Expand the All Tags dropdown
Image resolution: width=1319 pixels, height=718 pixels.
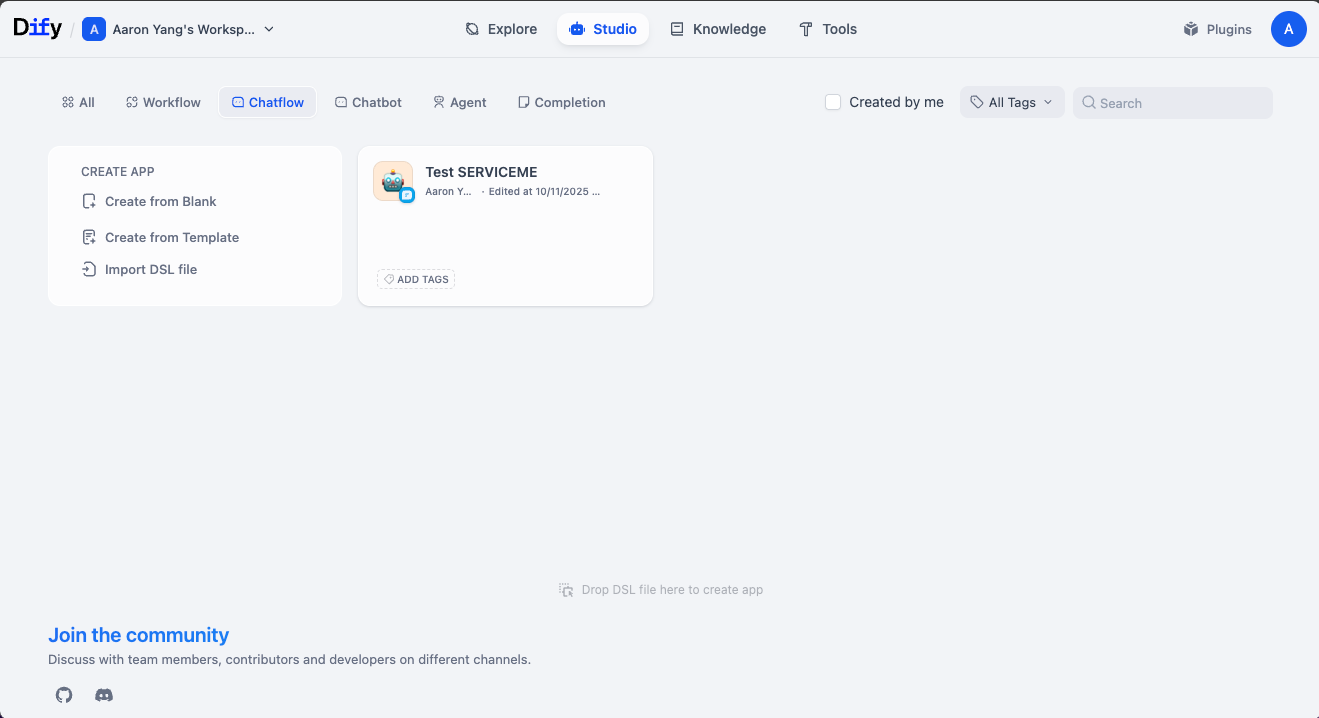(1012, 102)
